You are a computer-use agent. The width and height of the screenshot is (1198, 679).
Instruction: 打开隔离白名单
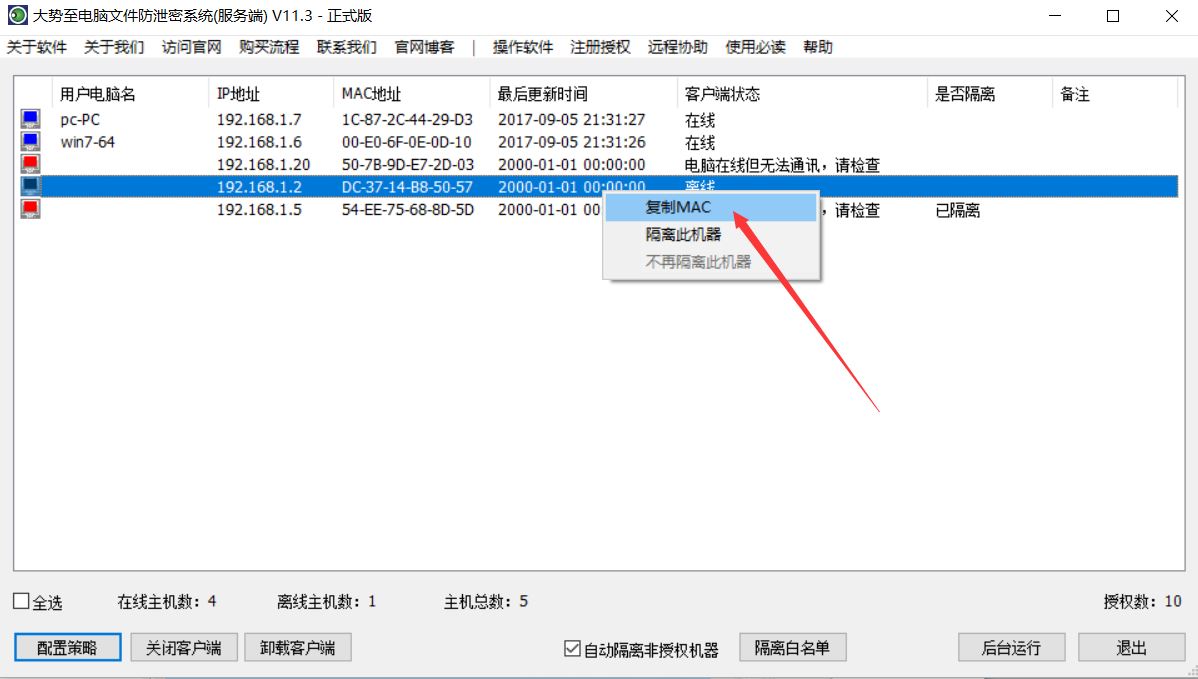point(792,647)
